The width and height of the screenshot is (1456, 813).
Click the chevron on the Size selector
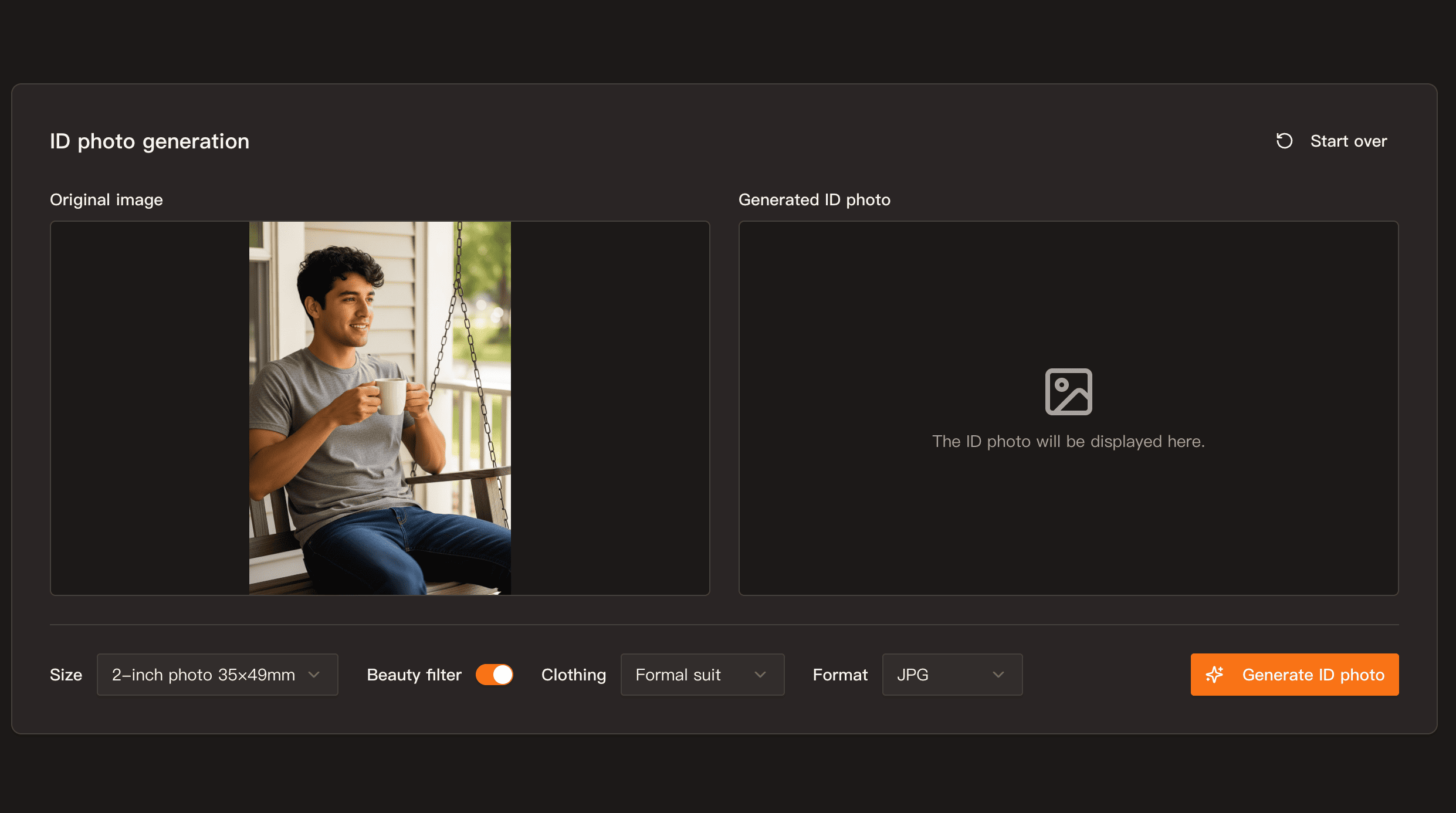click(314, 675)
